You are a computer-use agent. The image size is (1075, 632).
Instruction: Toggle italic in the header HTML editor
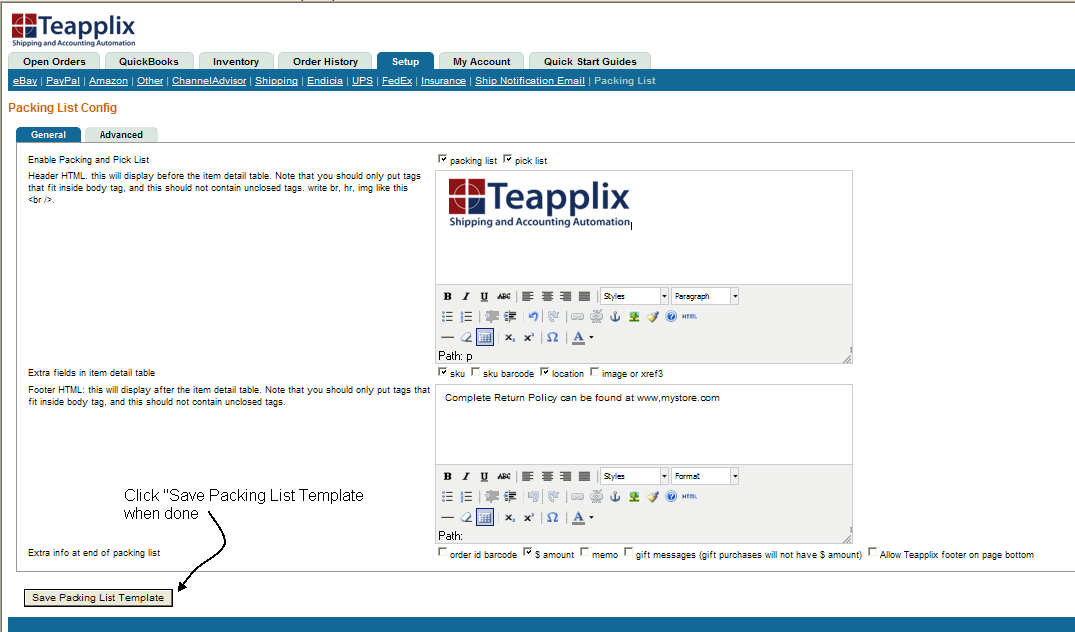coord(466,296)
